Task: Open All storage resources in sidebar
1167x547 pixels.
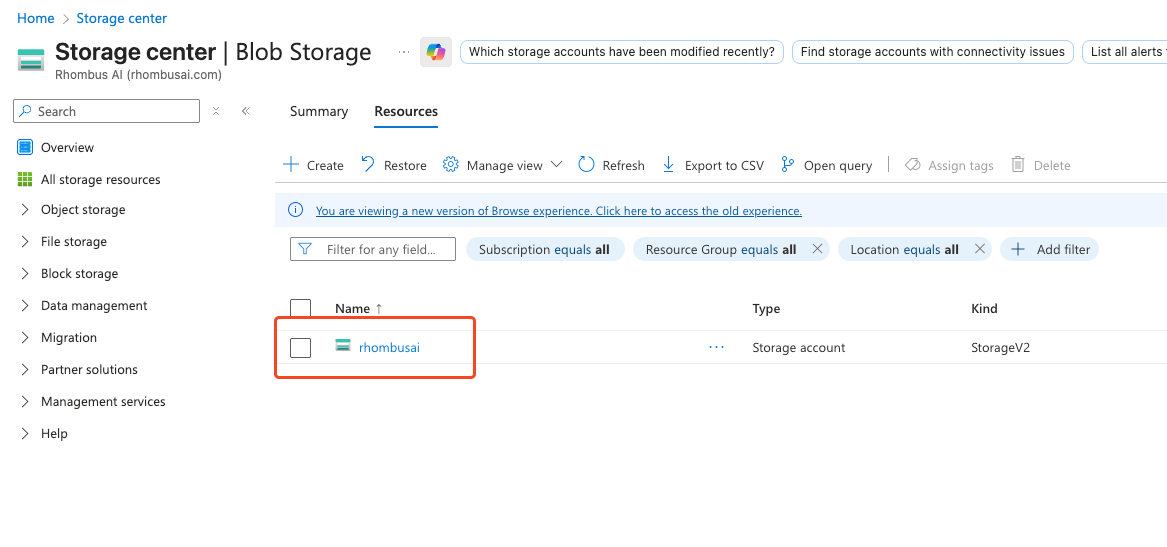Action: 100,179
